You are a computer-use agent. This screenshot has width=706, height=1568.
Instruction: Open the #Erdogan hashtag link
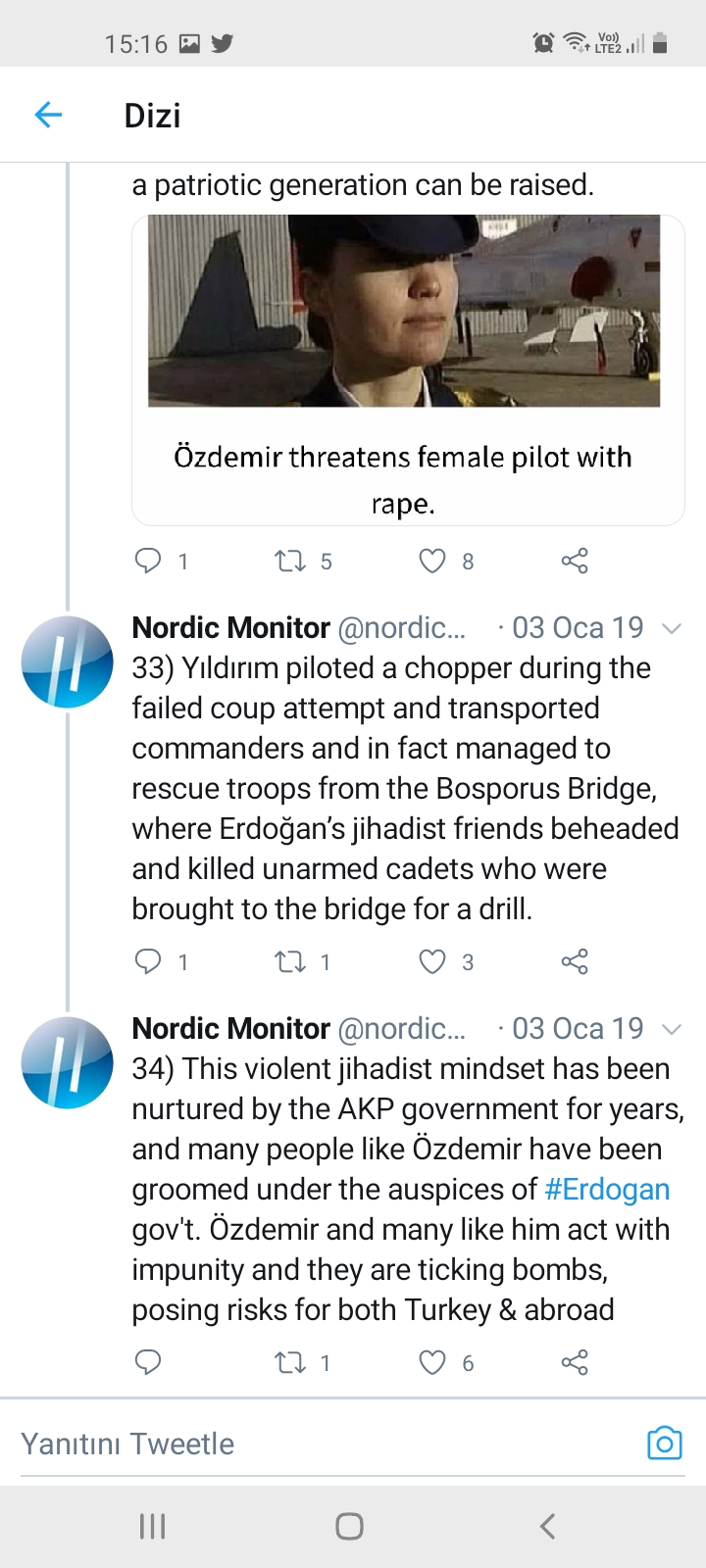pyautogui.click(x=607, y=1189)
